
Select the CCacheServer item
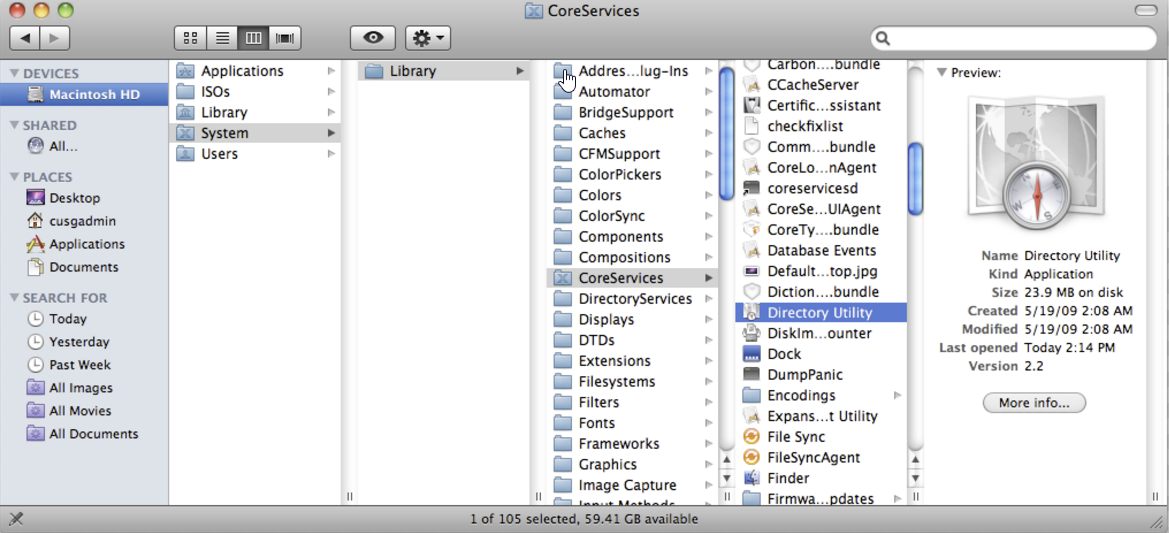821,85
